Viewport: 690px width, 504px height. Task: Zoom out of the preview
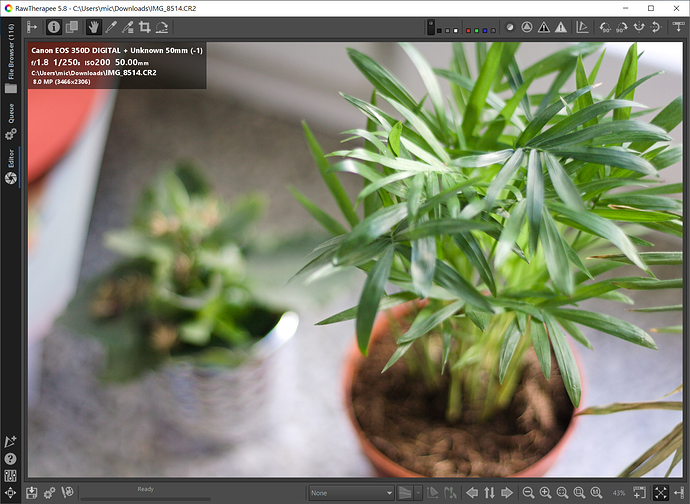click(x=528, y=492)
